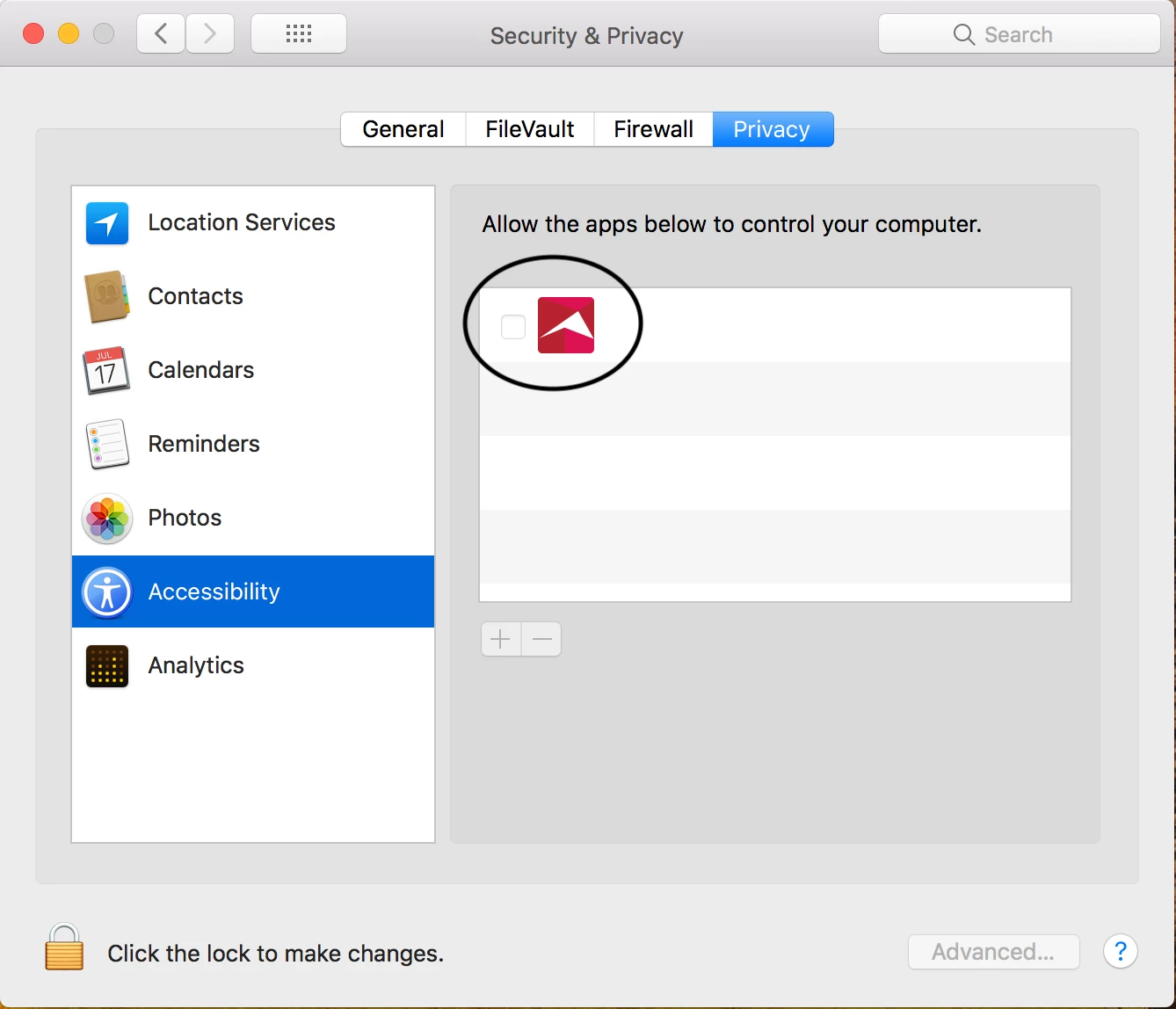Image resolution: width=1176 pixels, height=1009 pixels.
Task: Select Location Services in privacy list
Action: tap(253, 223)
